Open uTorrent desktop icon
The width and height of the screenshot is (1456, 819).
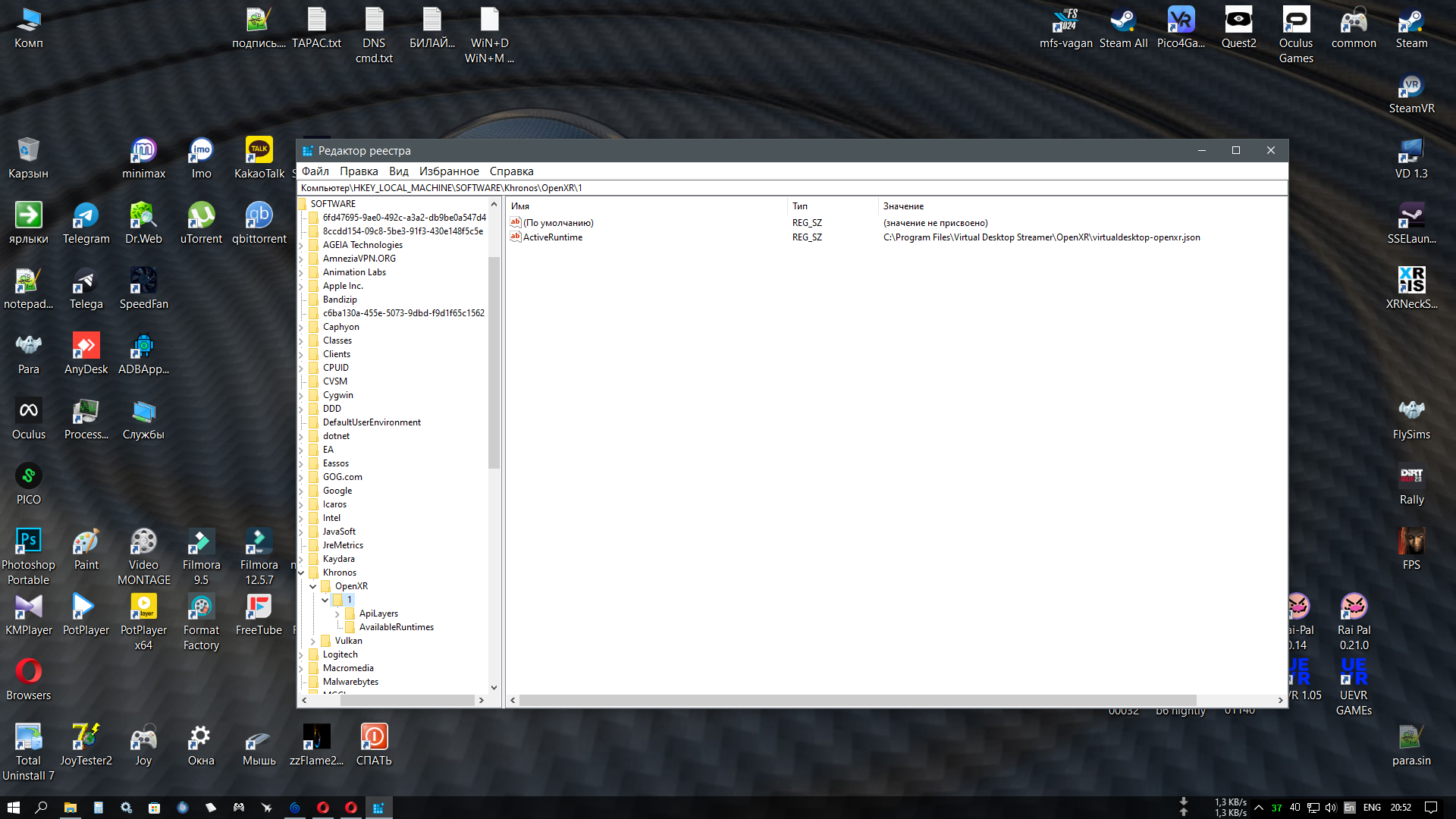point(201,224)
